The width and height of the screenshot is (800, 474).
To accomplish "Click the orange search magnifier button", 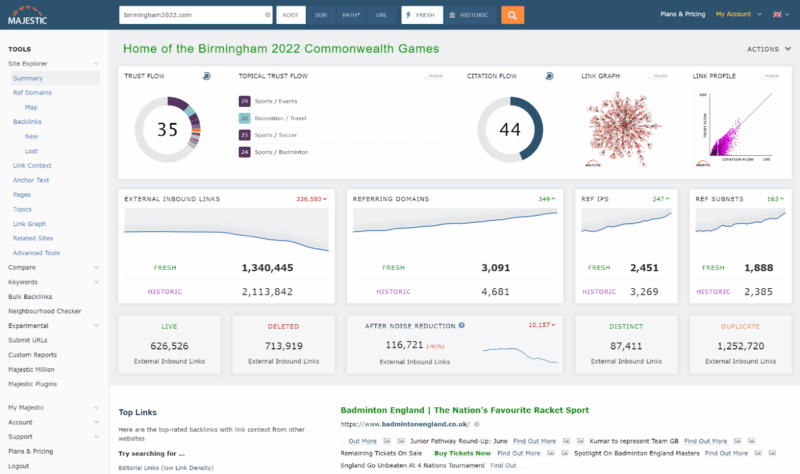I will tap(511, 15).
